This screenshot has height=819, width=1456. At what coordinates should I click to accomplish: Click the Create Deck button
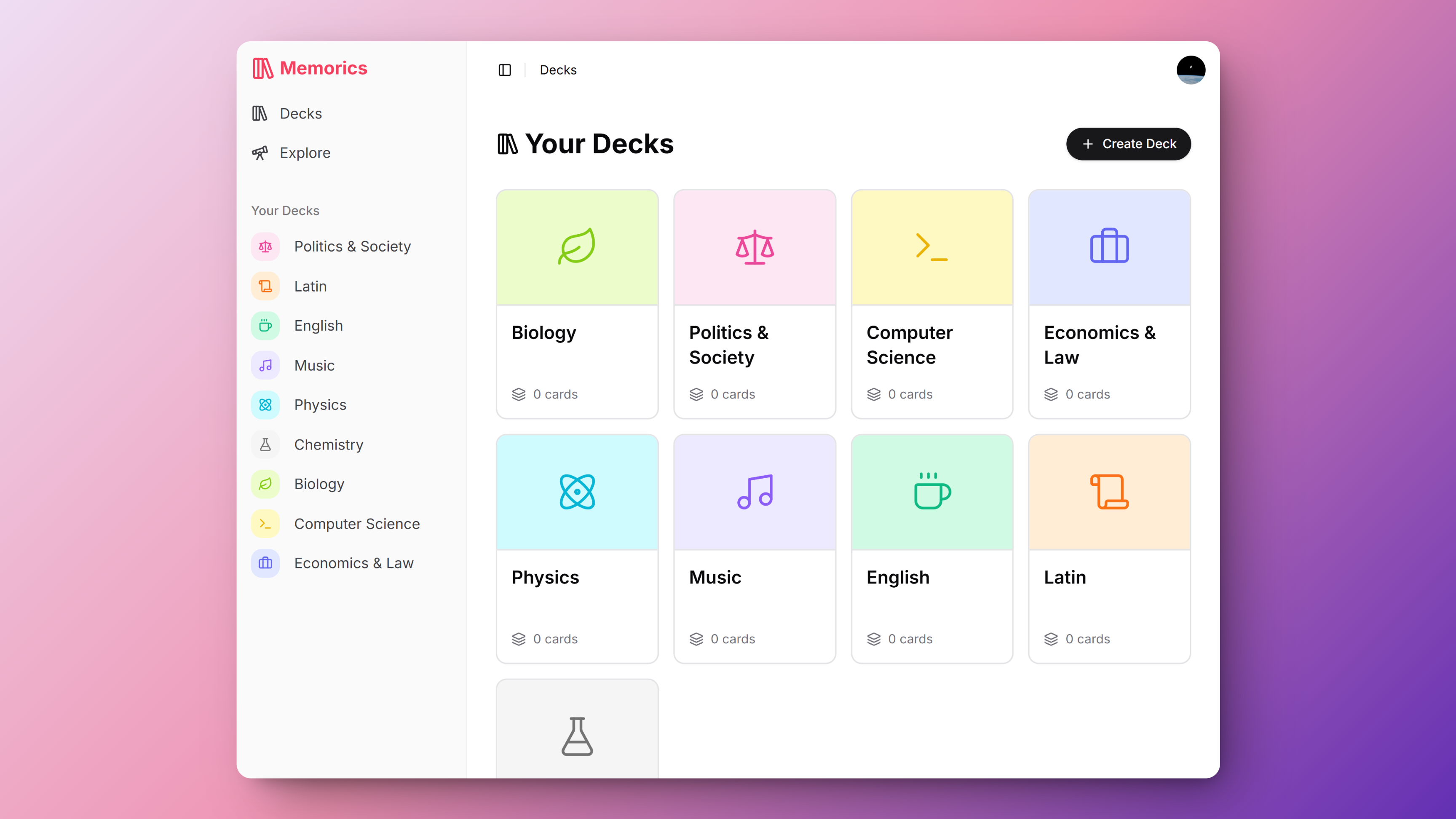(x=1128, y=144)
